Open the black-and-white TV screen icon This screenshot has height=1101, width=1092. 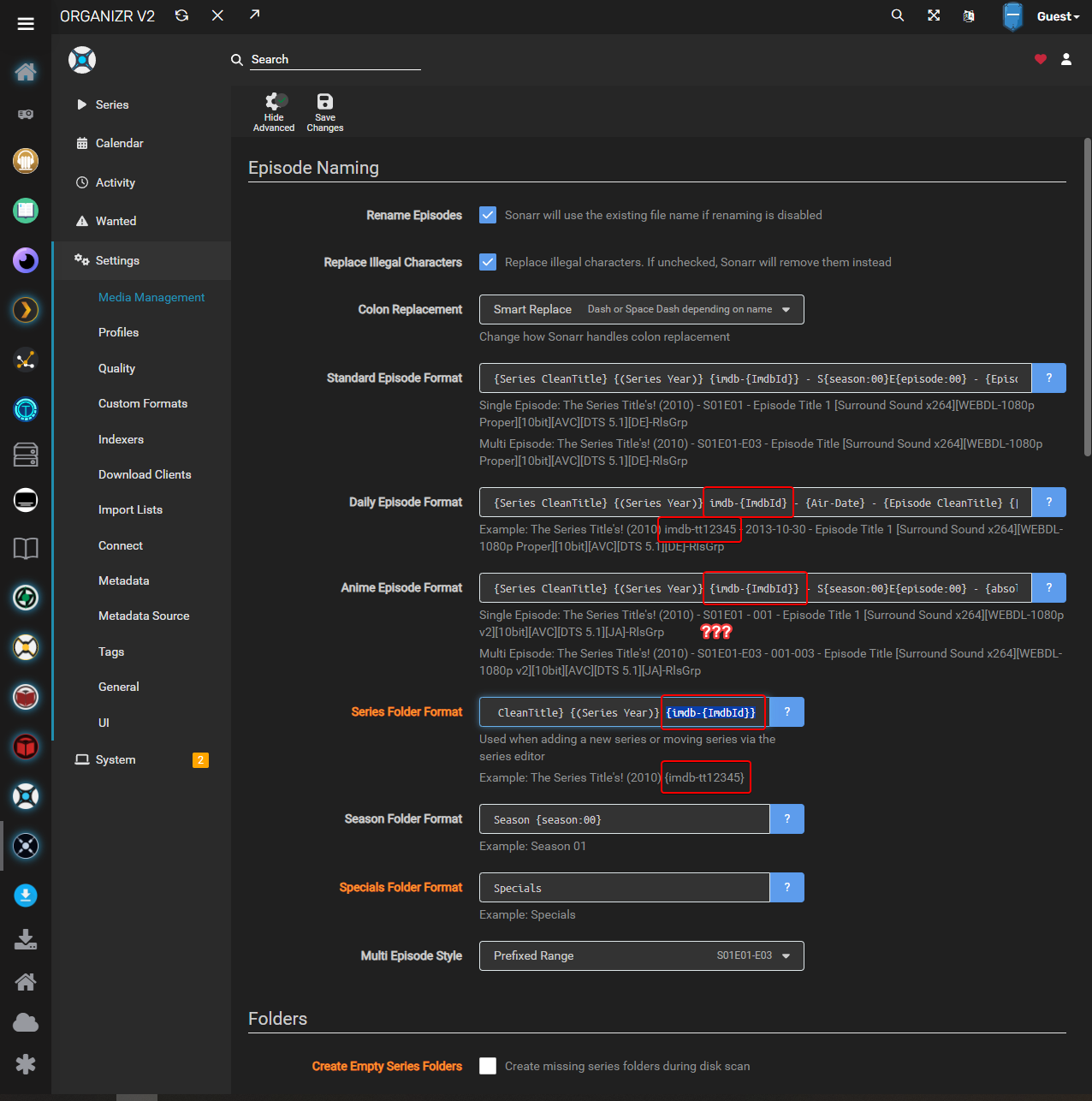click(26, 499)
